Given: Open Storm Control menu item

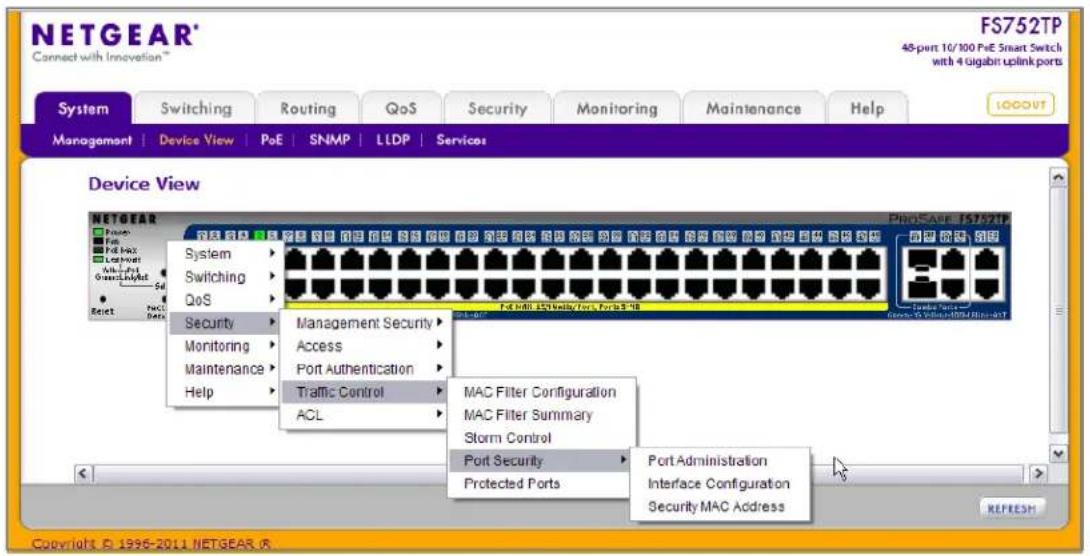Looking at the screenshot, I should 540,438.
